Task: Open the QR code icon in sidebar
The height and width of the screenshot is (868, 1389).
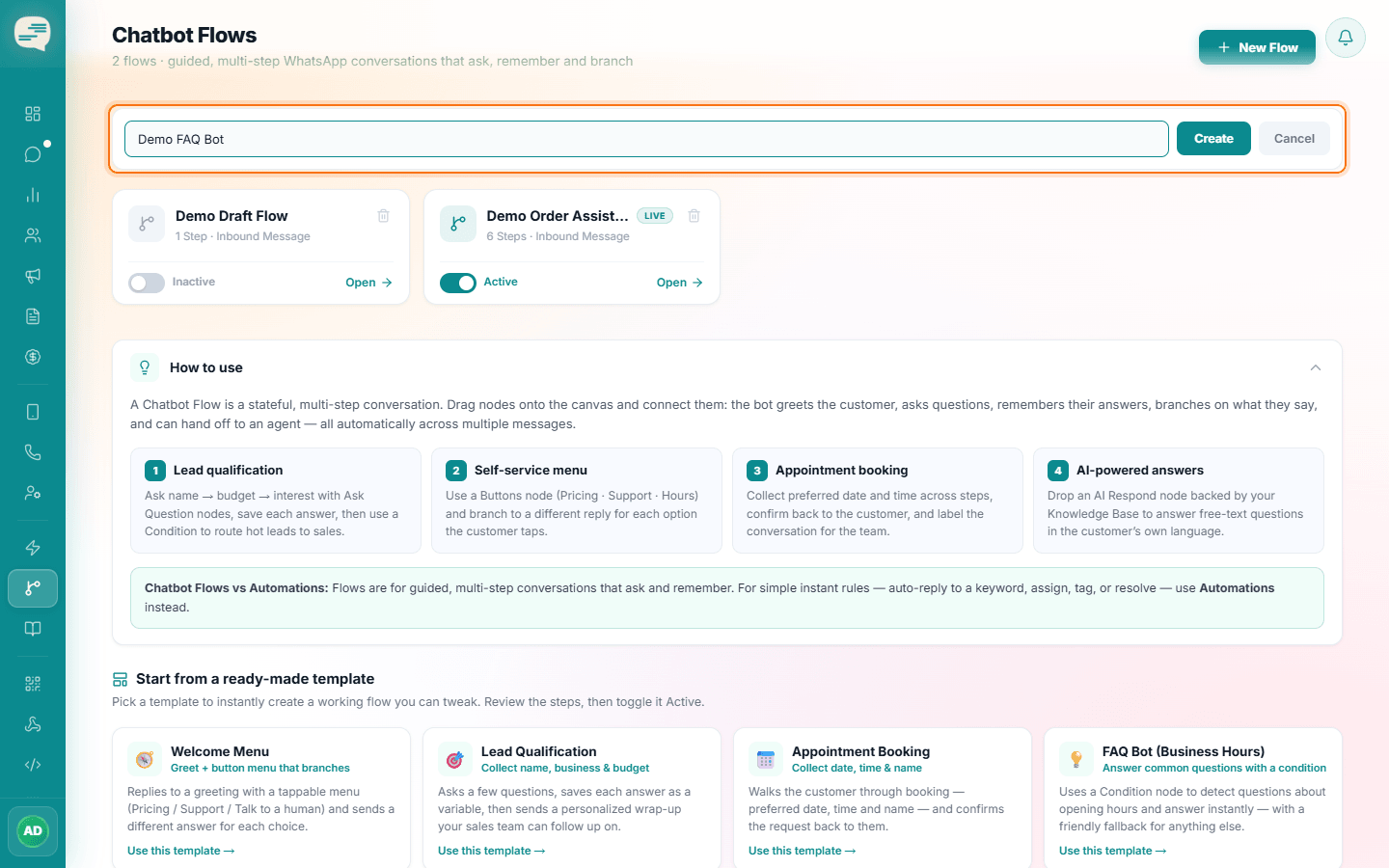Action: click(x=33, y=684)
